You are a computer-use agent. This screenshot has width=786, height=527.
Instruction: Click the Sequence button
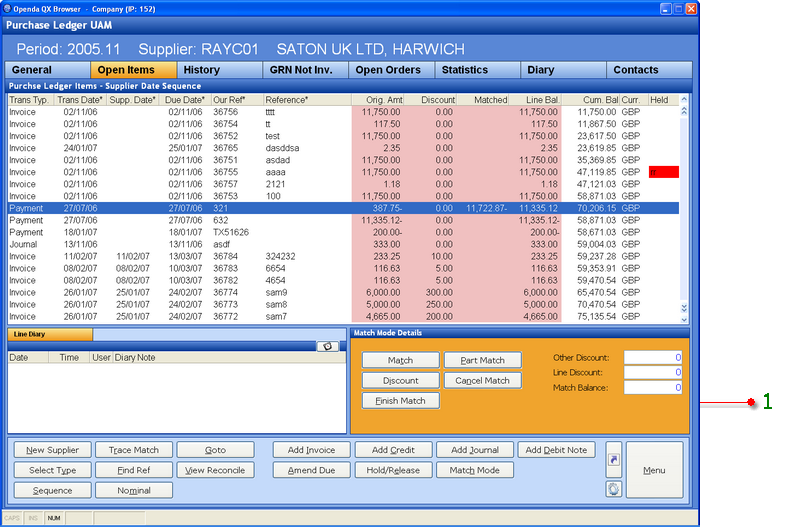[53, 490]
